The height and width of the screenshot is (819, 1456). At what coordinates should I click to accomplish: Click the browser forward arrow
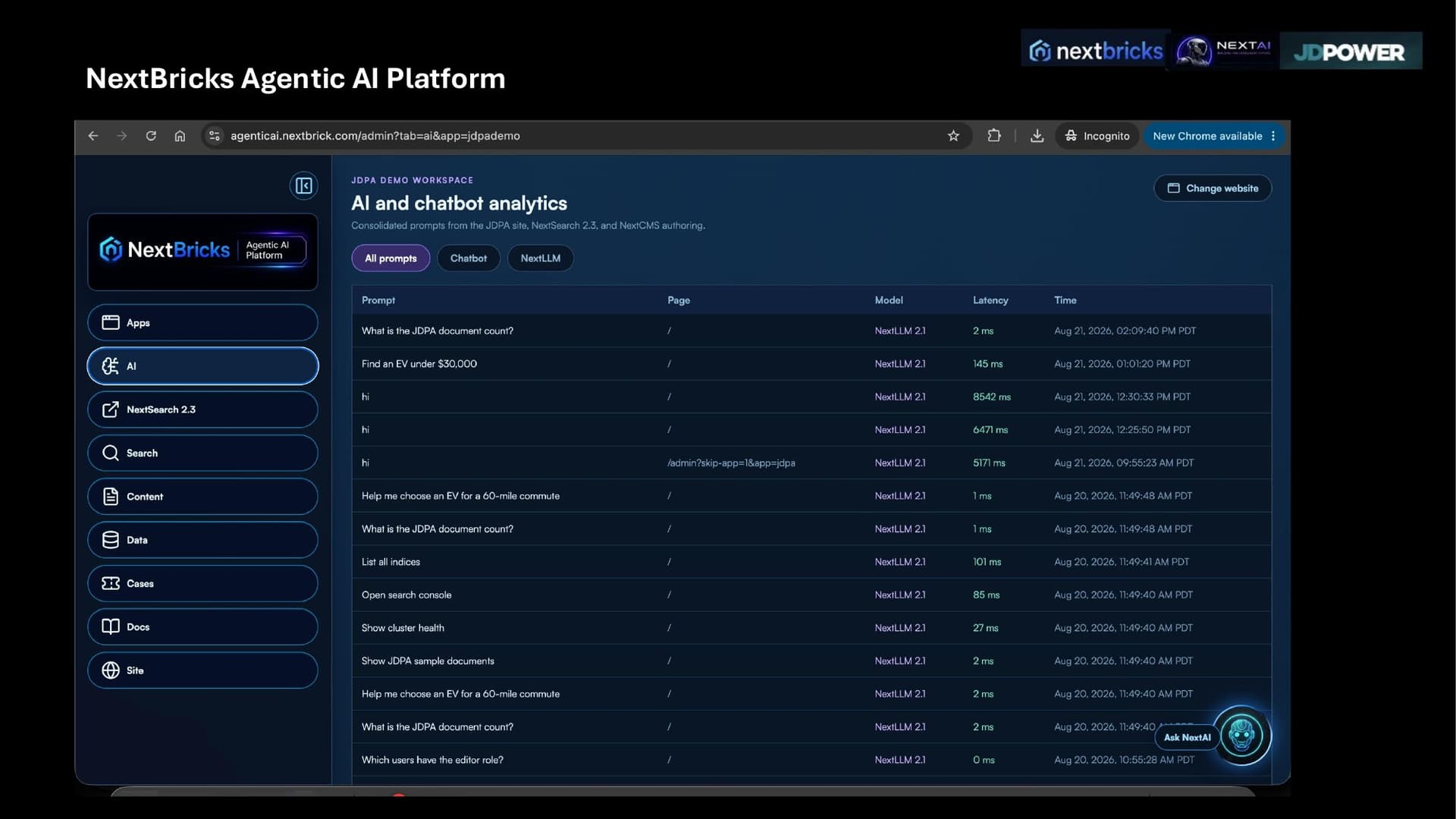122,136
